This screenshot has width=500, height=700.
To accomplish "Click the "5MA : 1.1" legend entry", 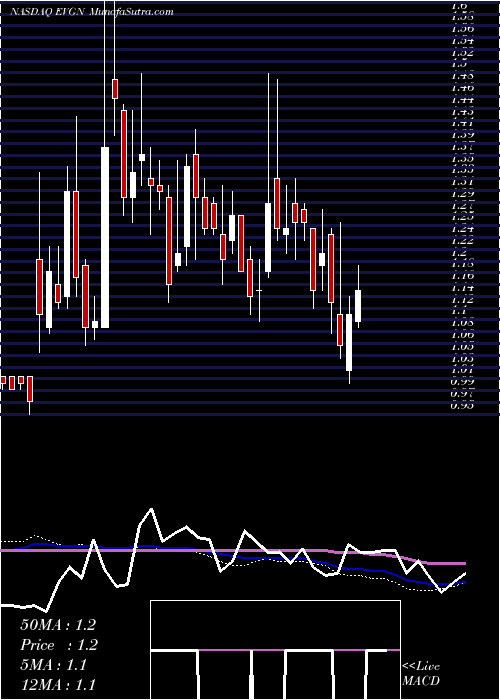I will [53, 664].
